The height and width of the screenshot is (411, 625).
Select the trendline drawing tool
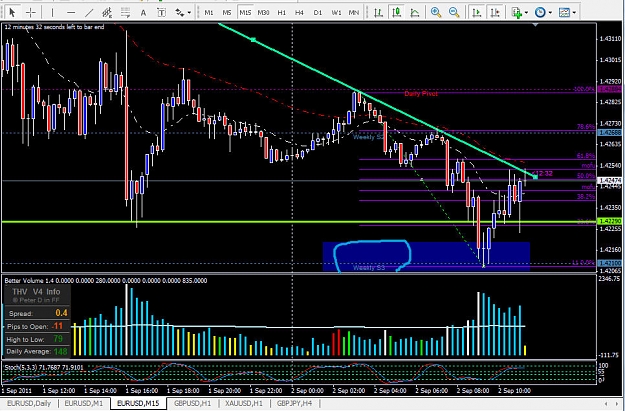(x=89, y=12)
